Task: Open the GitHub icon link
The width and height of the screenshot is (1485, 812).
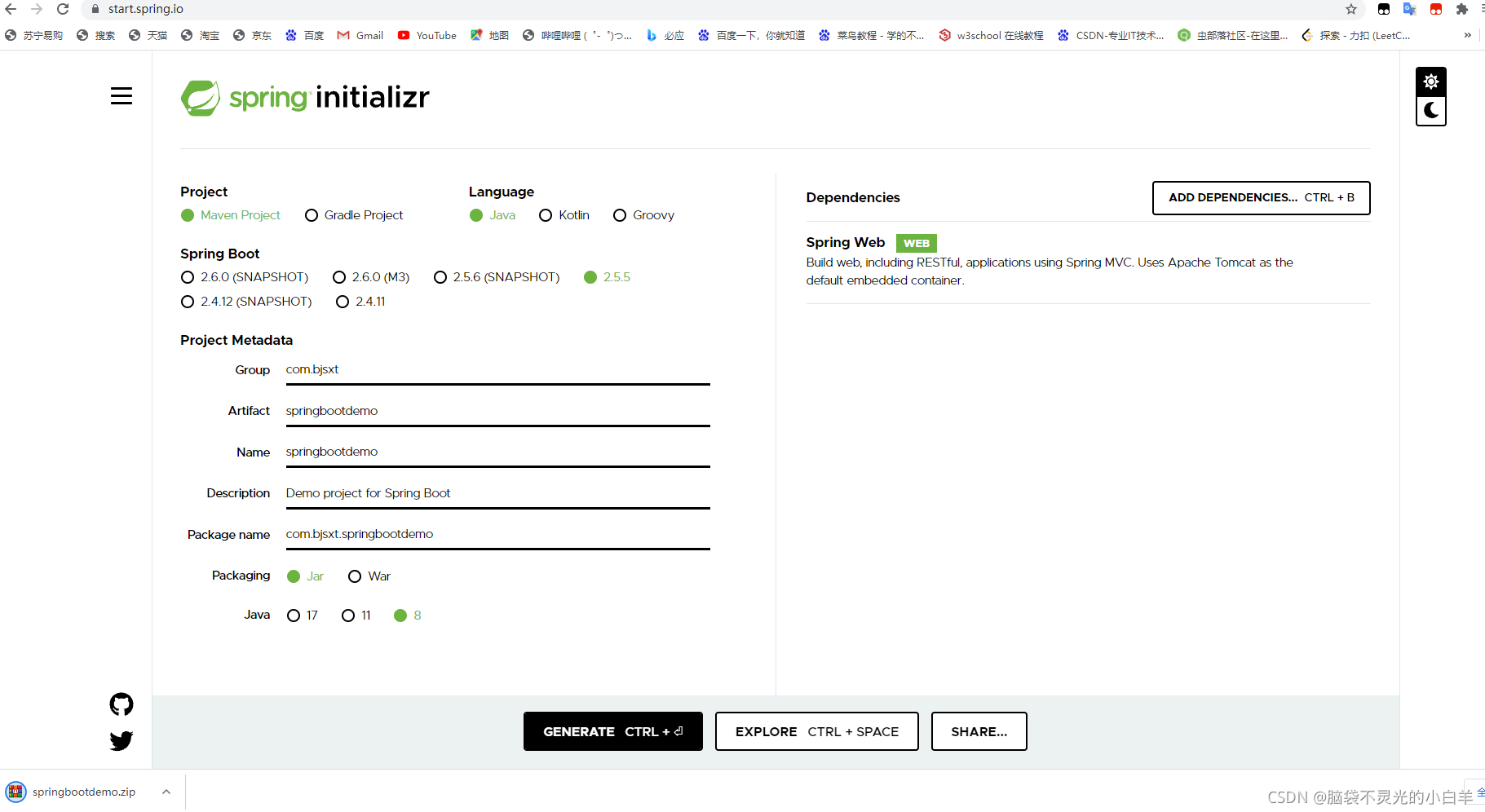Action: (122, 704)
